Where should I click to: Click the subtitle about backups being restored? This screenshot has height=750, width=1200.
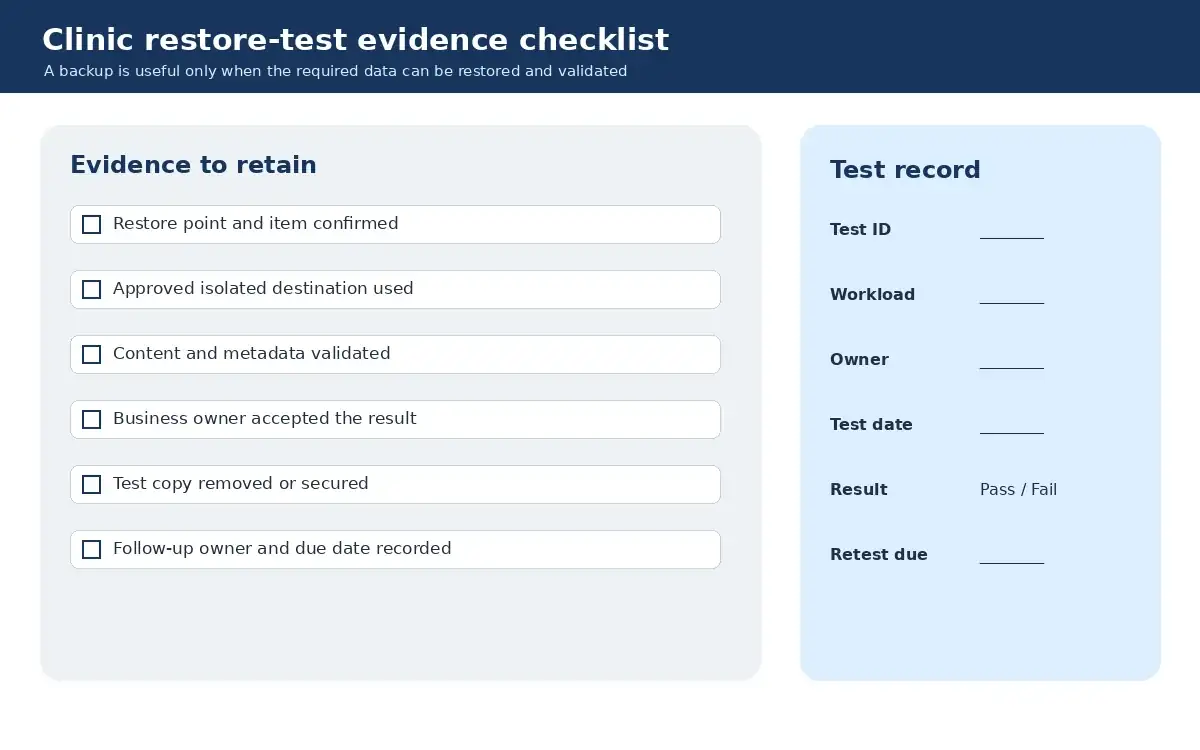(x=335, y=71)
